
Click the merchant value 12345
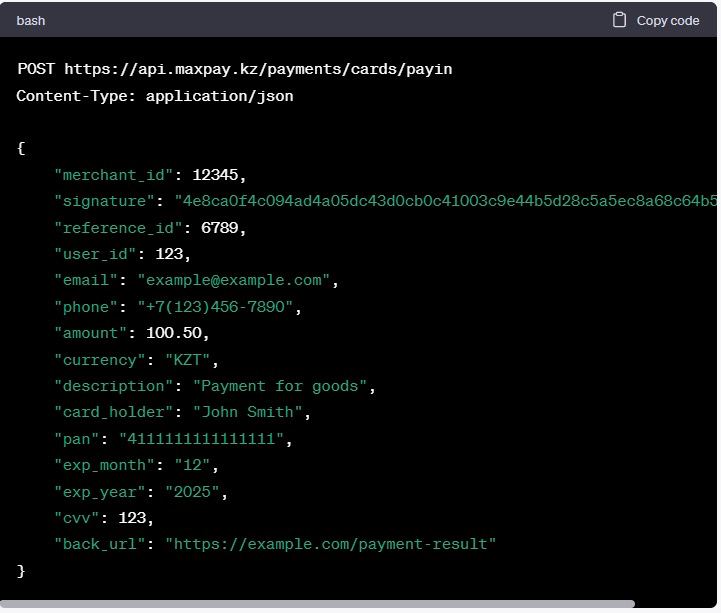(215, 175)
